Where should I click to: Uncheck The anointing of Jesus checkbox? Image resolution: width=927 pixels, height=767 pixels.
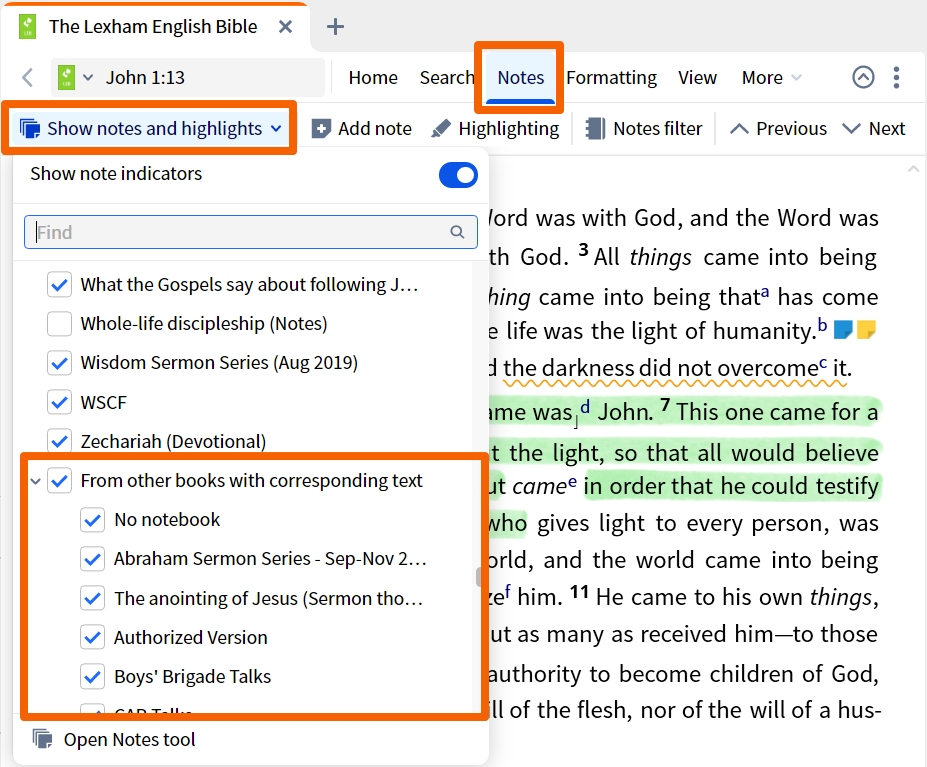[x=93, y=598]
